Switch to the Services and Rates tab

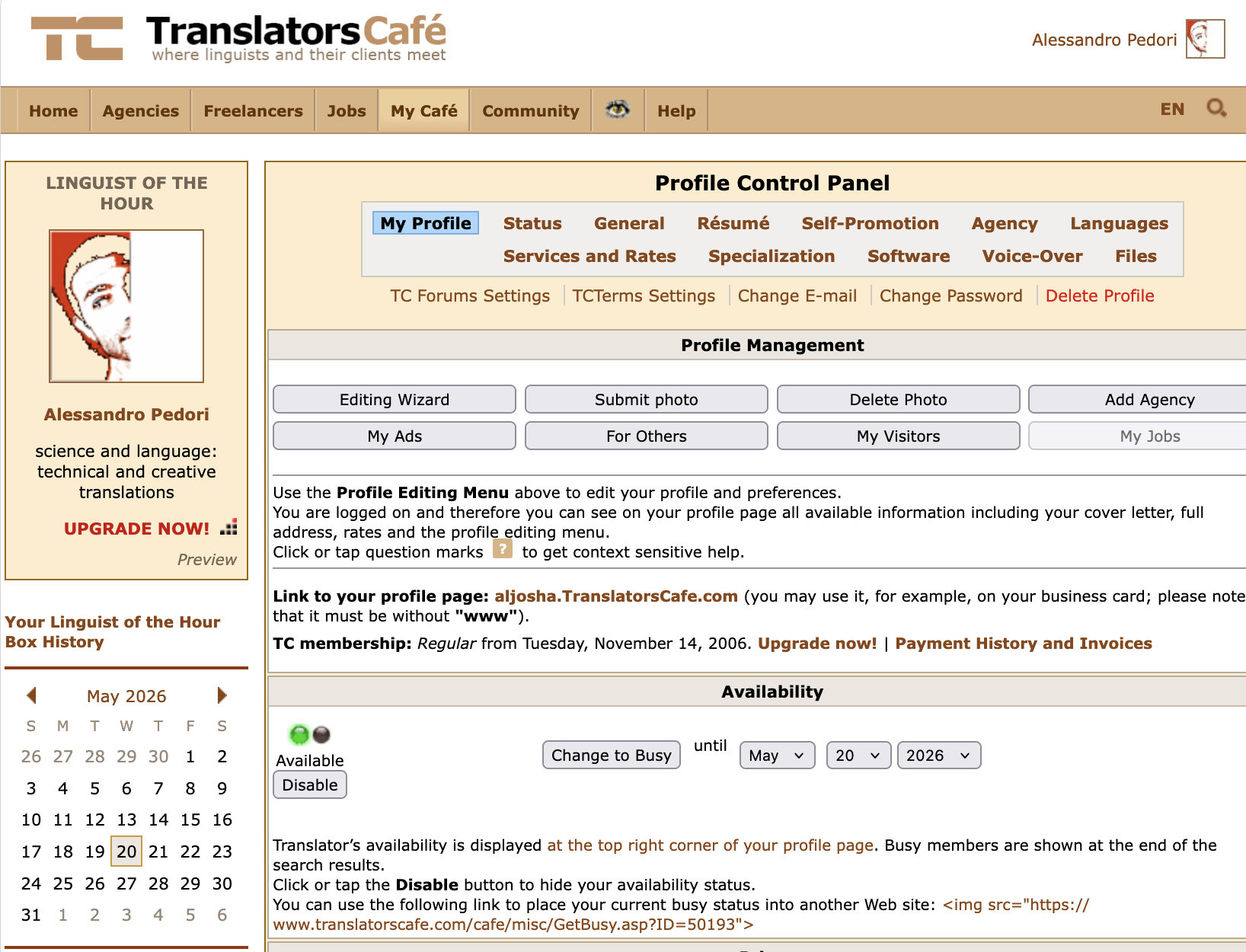pos(589,256)
